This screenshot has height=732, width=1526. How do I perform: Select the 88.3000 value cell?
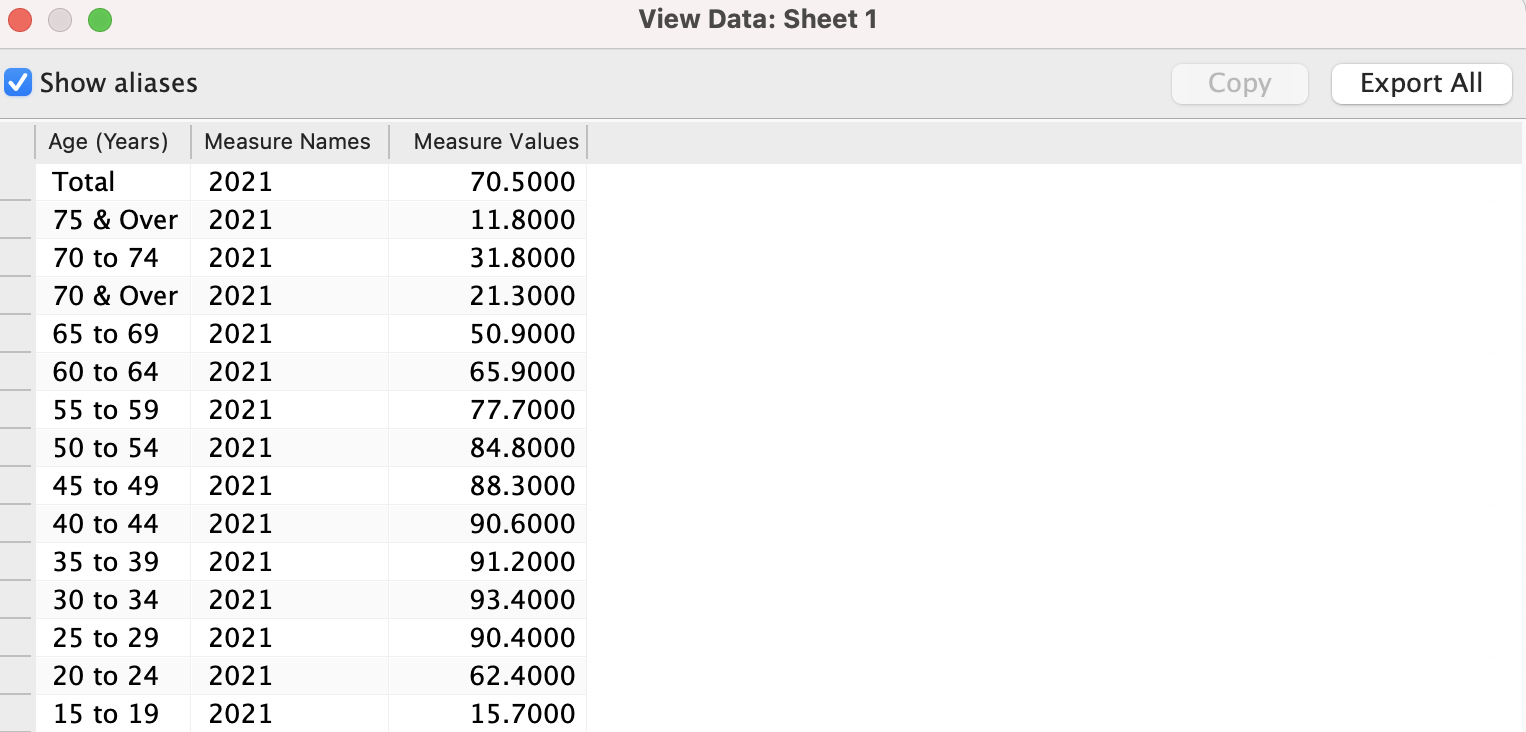point(522,486)
